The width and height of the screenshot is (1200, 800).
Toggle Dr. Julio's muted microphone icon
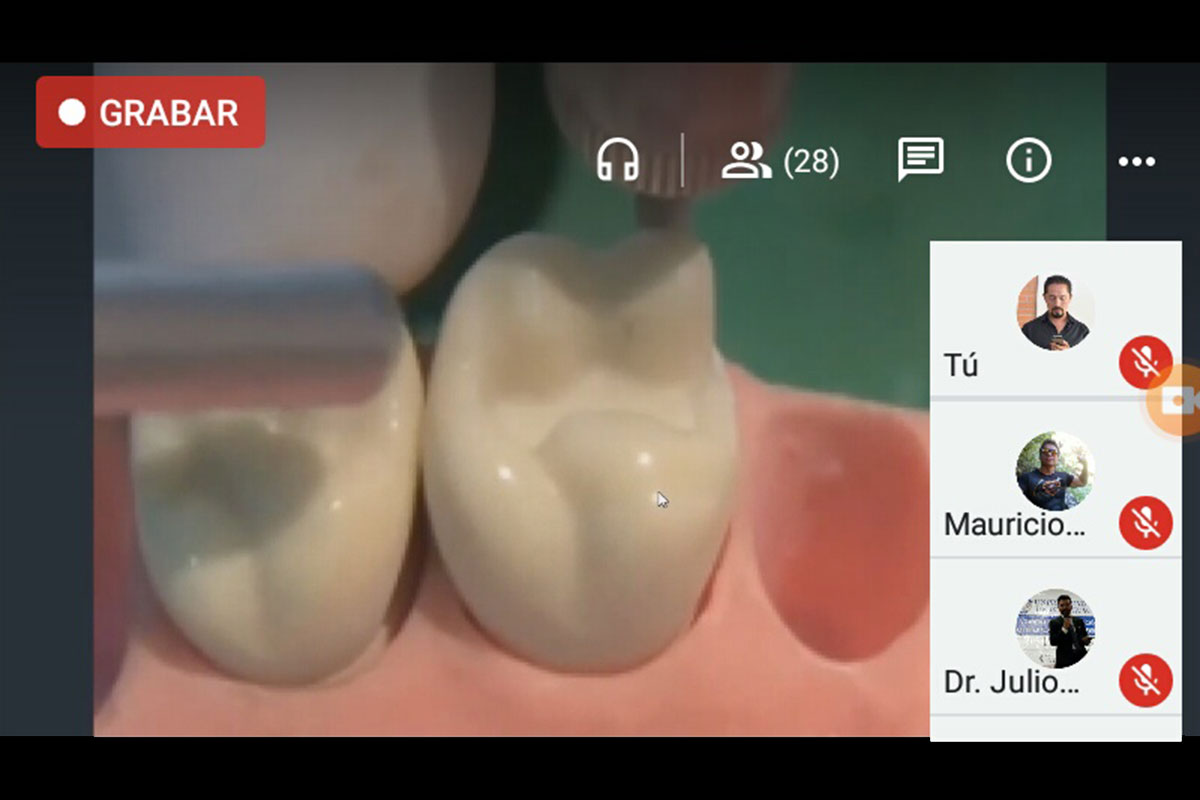1146,680
